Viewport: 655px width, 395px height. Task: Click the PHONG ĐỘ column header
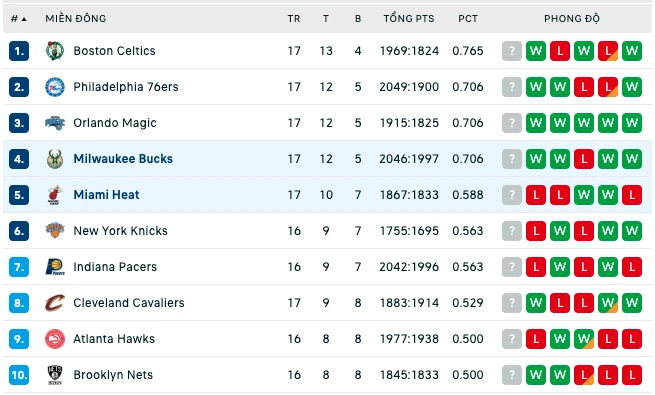[571, 19]
